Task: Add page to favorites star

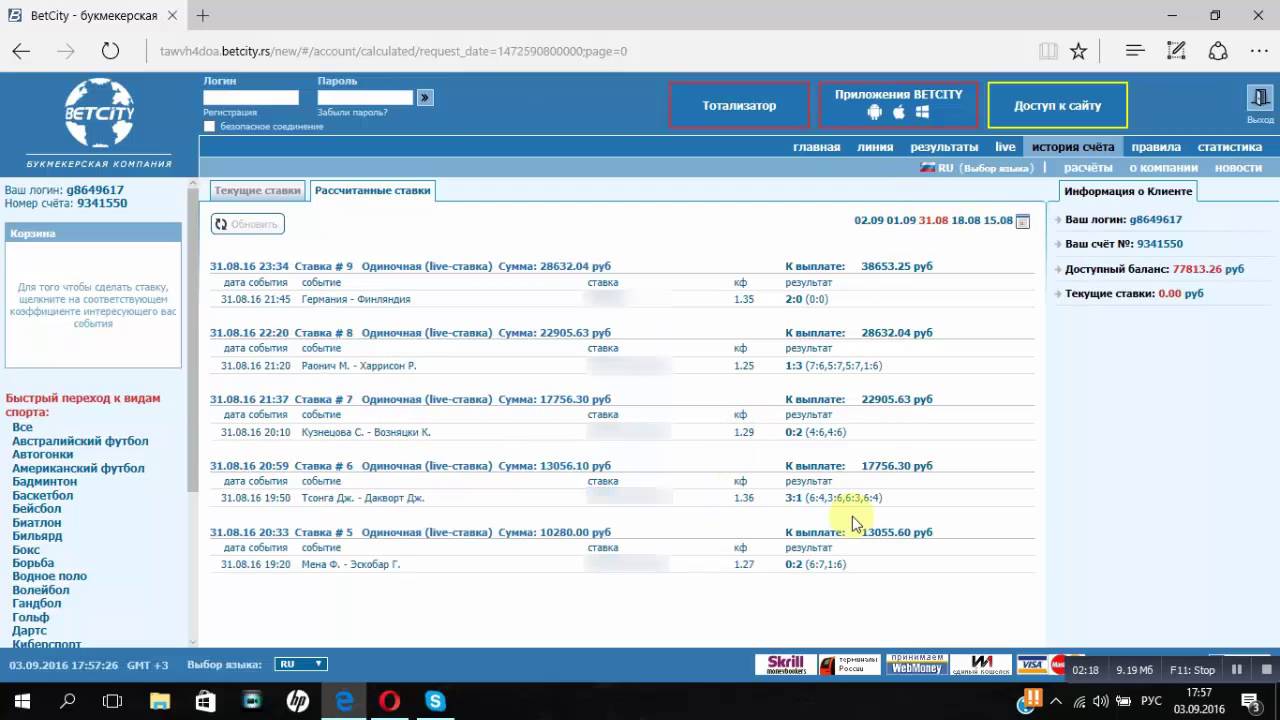Action: tap(1078, 51)
